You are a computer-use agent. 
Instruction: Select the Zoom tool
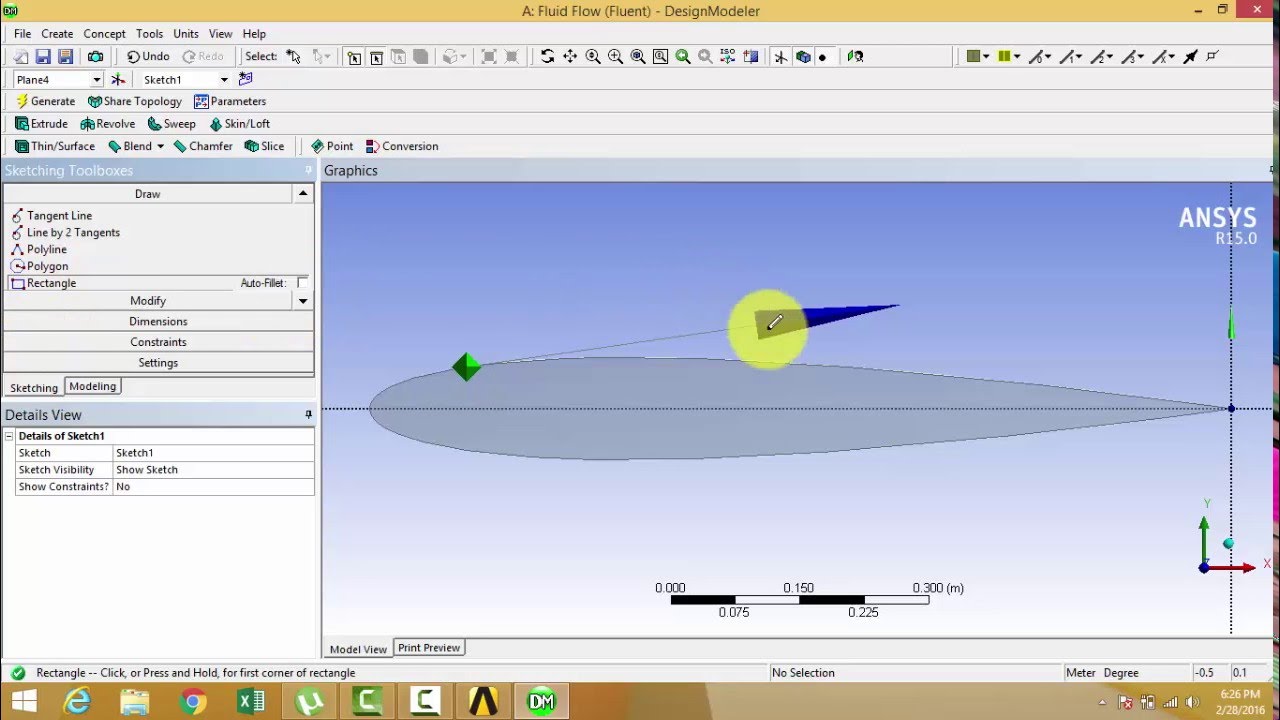click(x=593, y=57)
